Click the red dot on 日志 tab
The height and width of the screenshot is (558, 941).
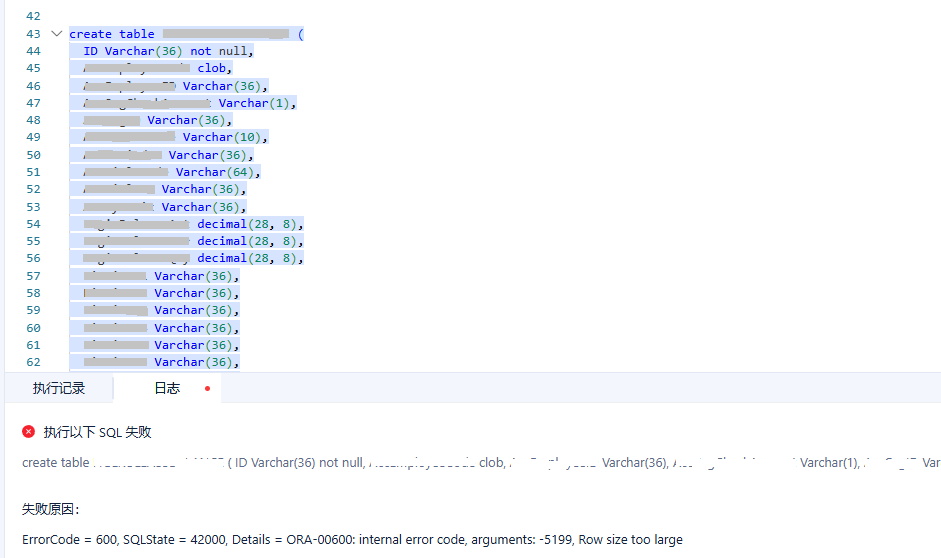point(207,389)
